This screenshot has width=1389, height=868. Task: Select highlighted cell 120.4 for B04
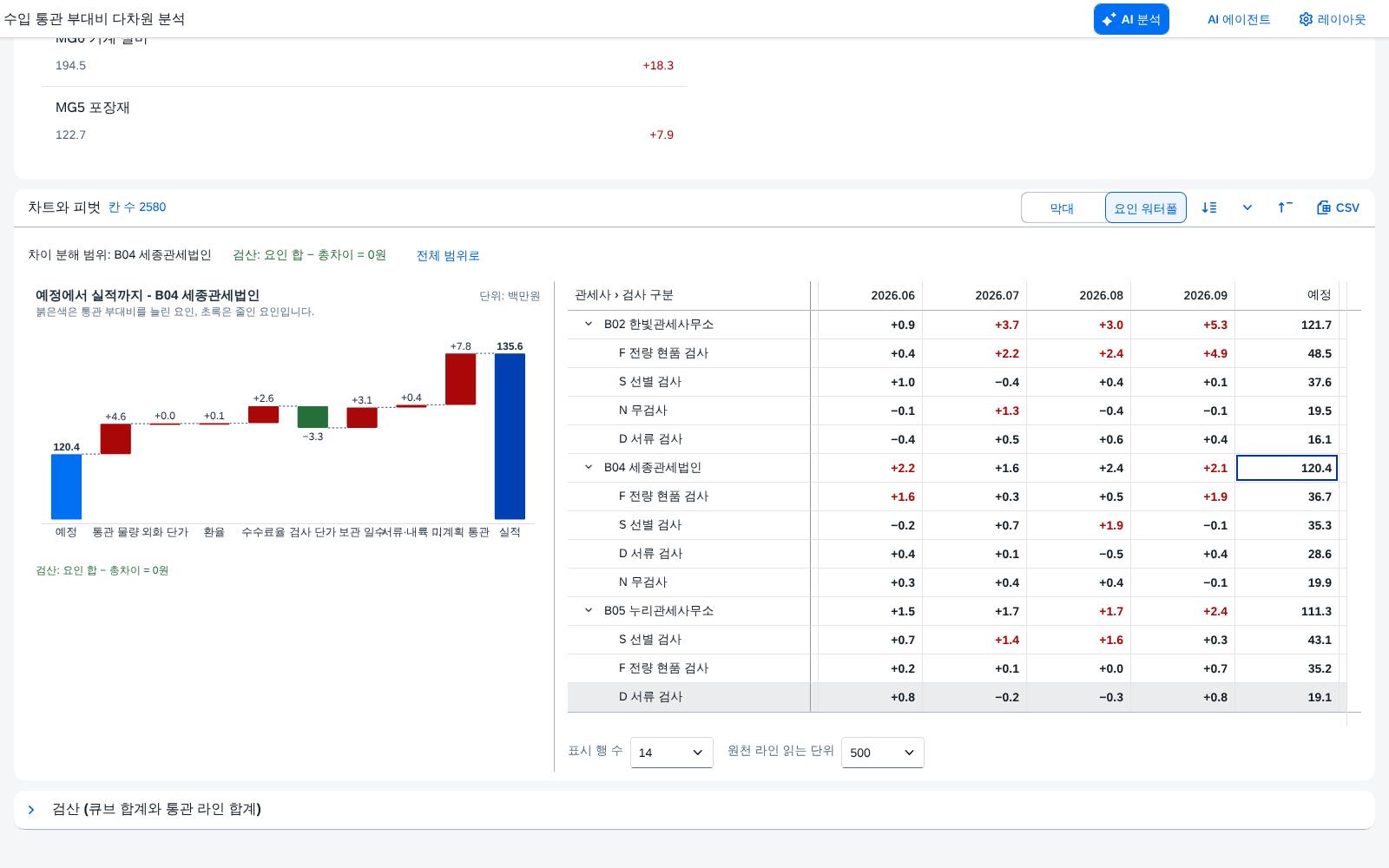click(1287, 468)
